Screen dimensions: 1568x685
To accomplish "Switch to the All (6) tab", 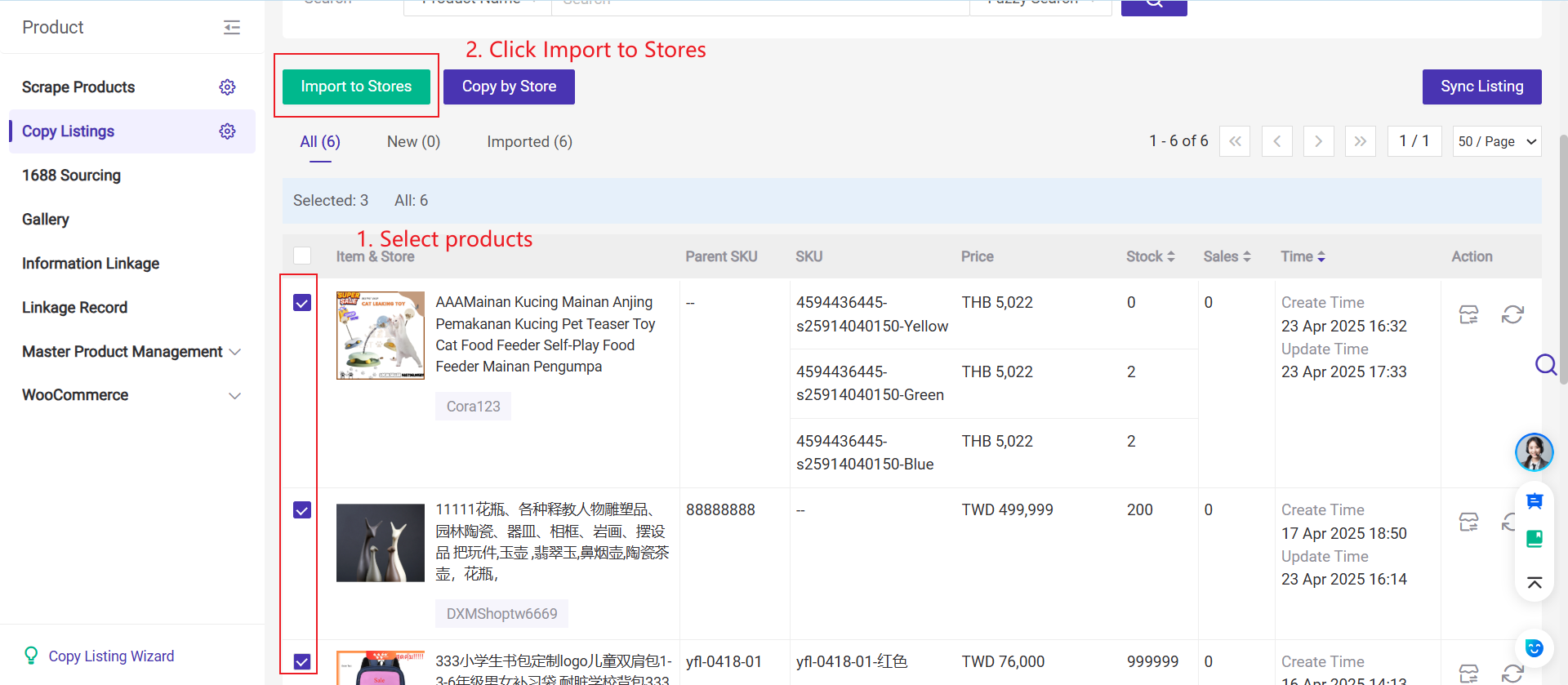I will click(x=320, y=142).
